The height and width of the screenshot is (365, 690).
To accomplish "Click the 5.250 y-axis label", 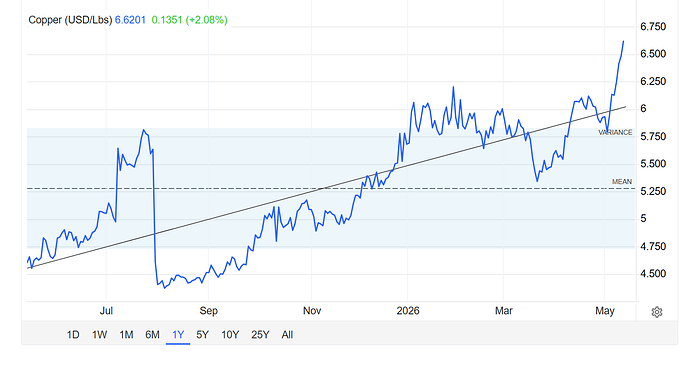I will pos(653,191).
